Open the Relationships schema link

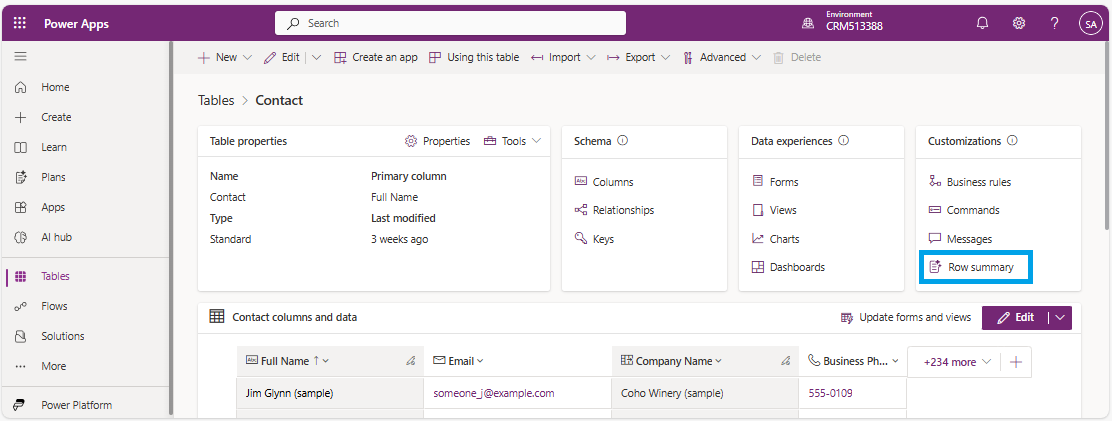(622, 210)
